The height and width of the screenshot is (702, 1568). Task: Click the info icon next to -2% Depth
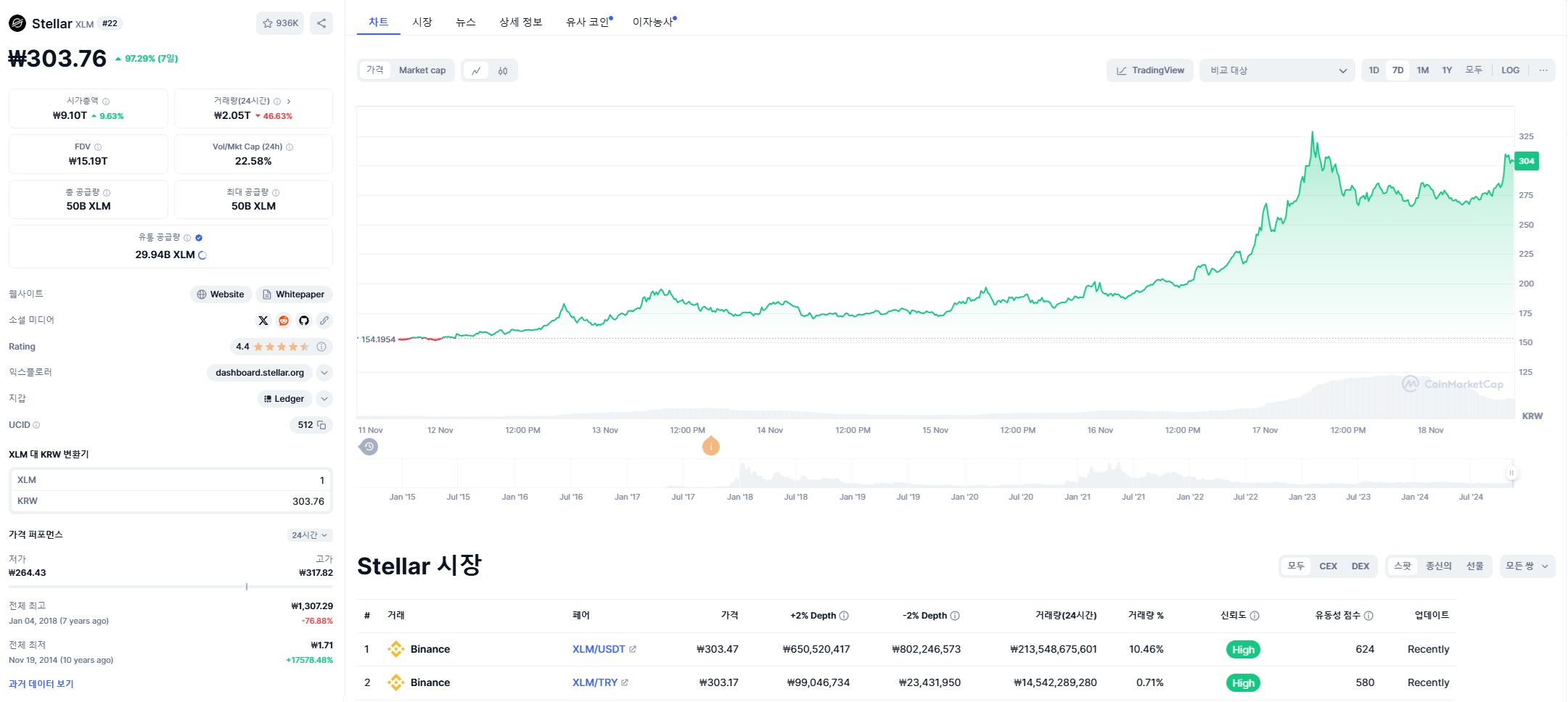(955, 616)
